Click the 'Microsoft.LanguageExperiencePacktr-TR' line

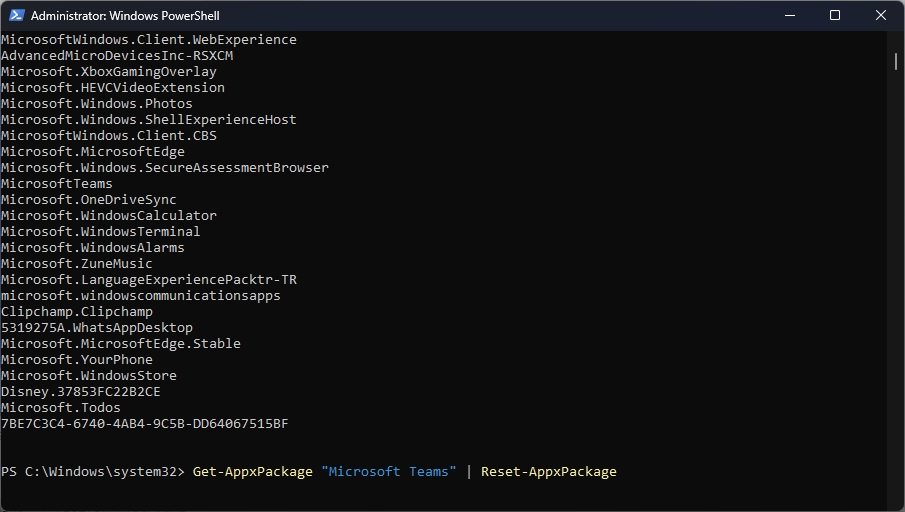[x=149, y=280]
